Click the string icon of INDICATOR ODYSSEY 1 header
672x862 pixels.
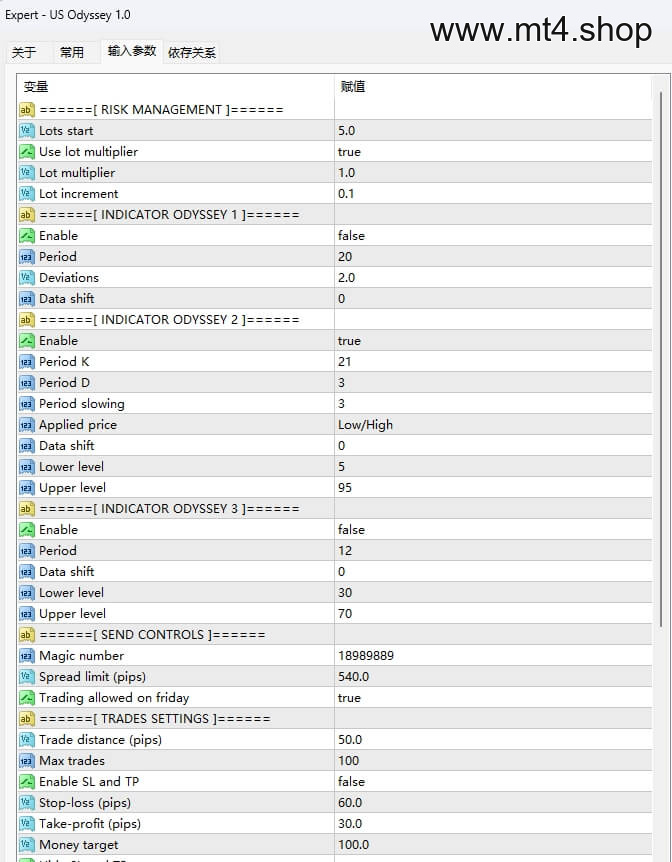26,215
